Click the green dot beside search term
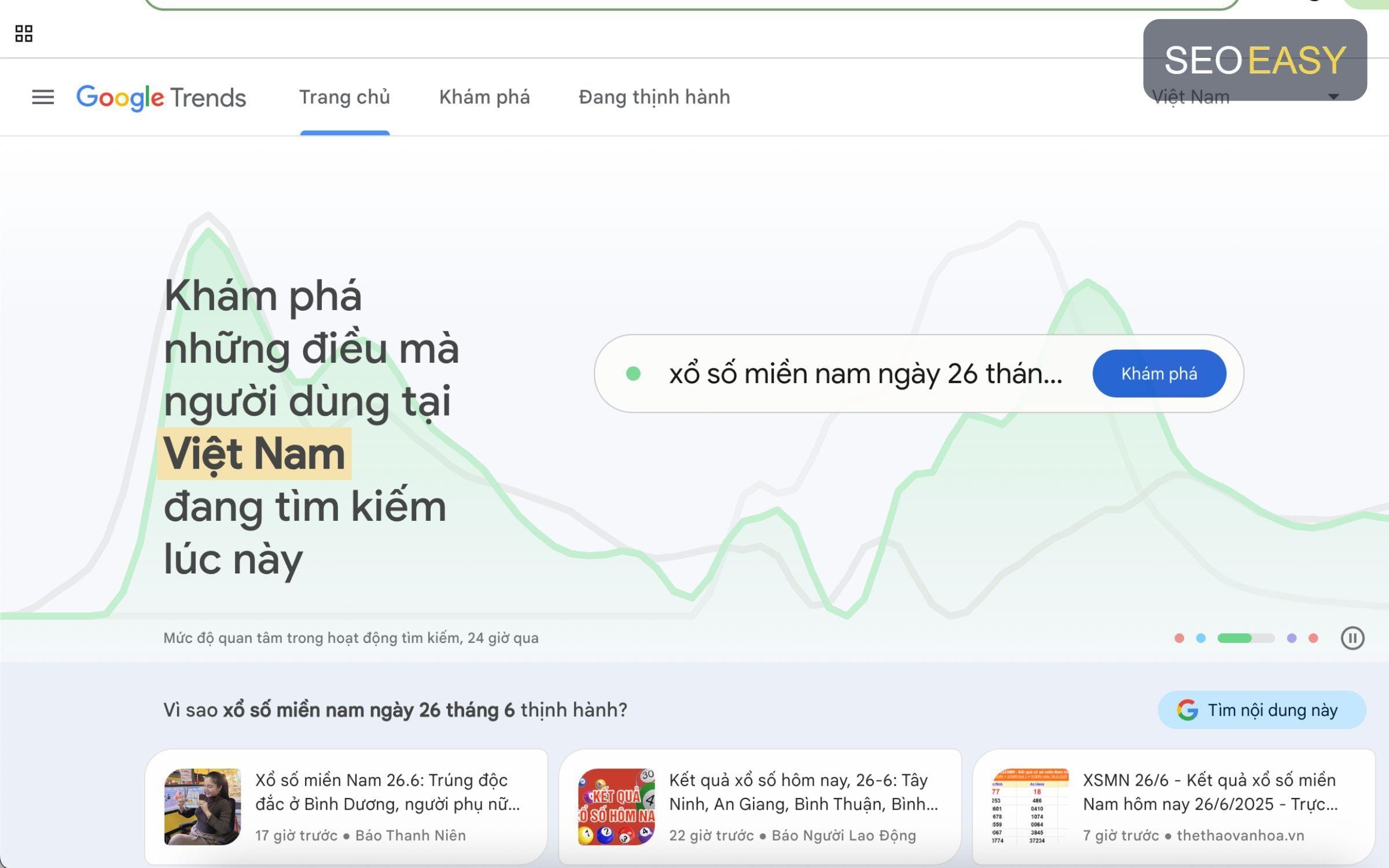This screenshot has height=868, width=1389. click(633, 374)
